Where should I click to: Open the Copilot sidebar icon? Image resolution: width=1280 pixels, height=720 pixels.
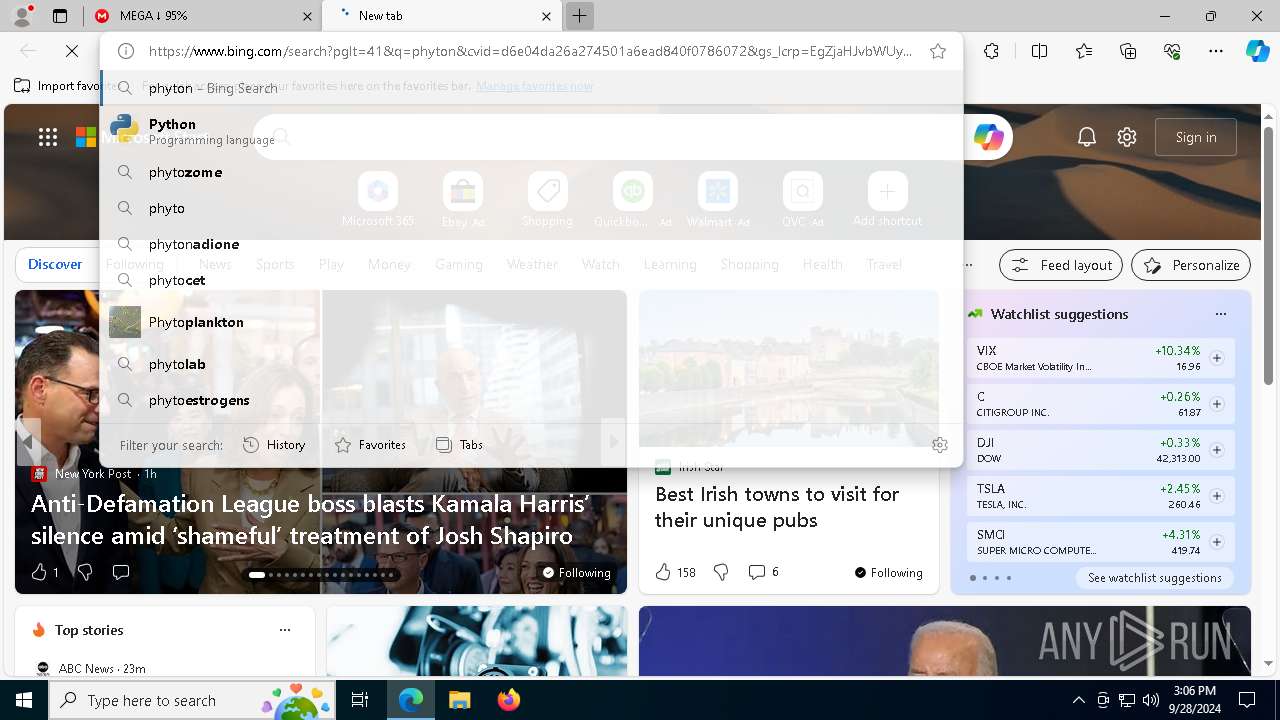(1257, 51)
